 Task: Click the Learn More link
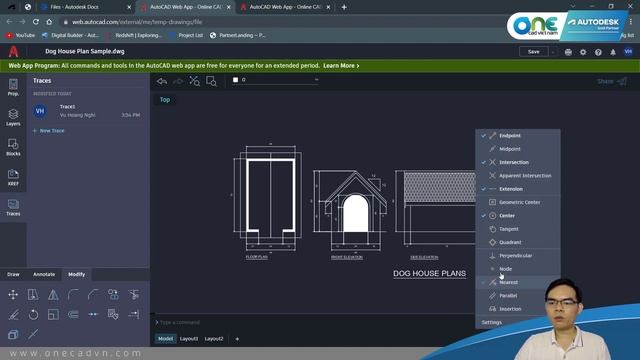point(341,66)
